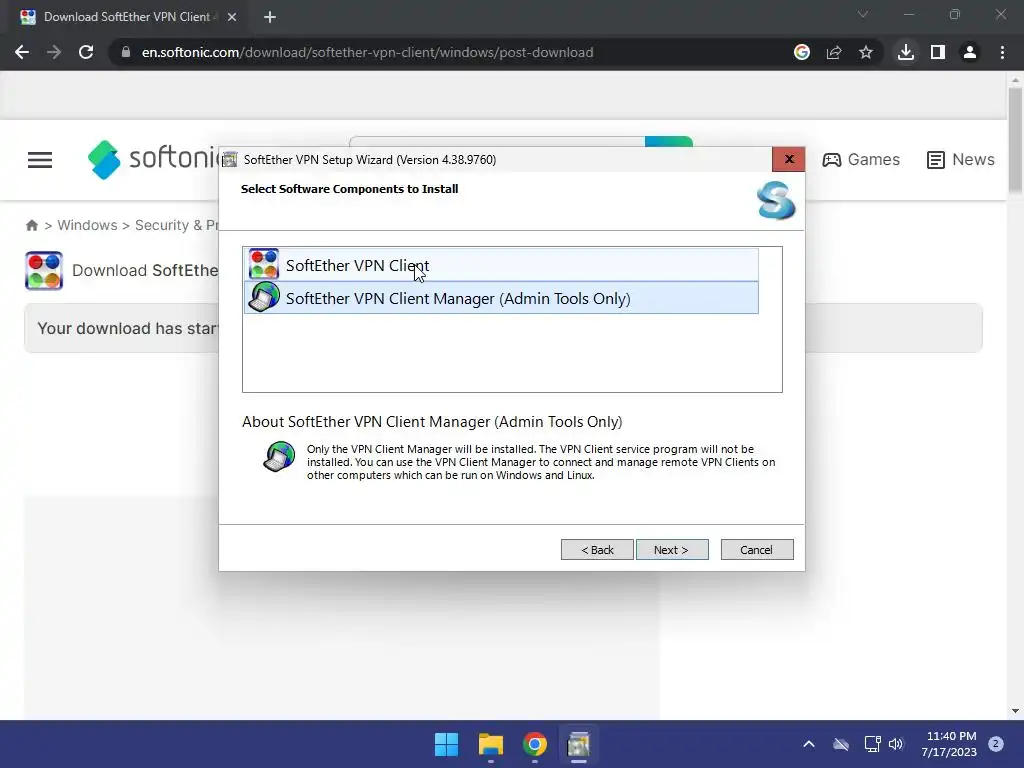Viewport: 1024px width, 768px height.
Task: Click the Softonic green search button
Action: click(669, 142)
